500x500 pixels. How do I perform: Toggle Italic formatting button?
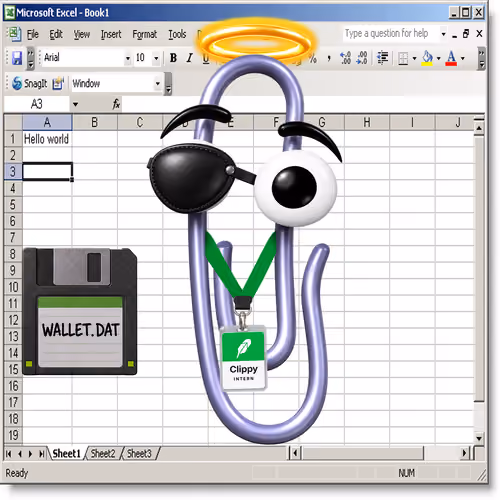pos(189,58)
